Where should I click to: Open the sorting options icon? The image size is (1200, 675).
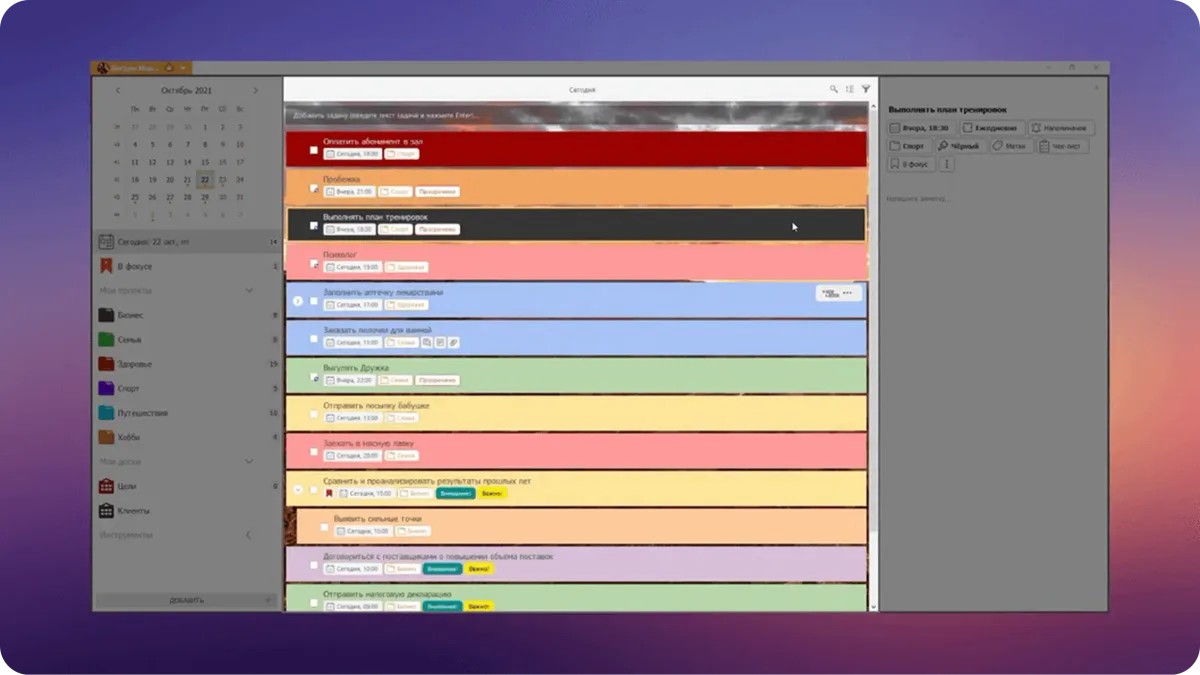point(850,89)
